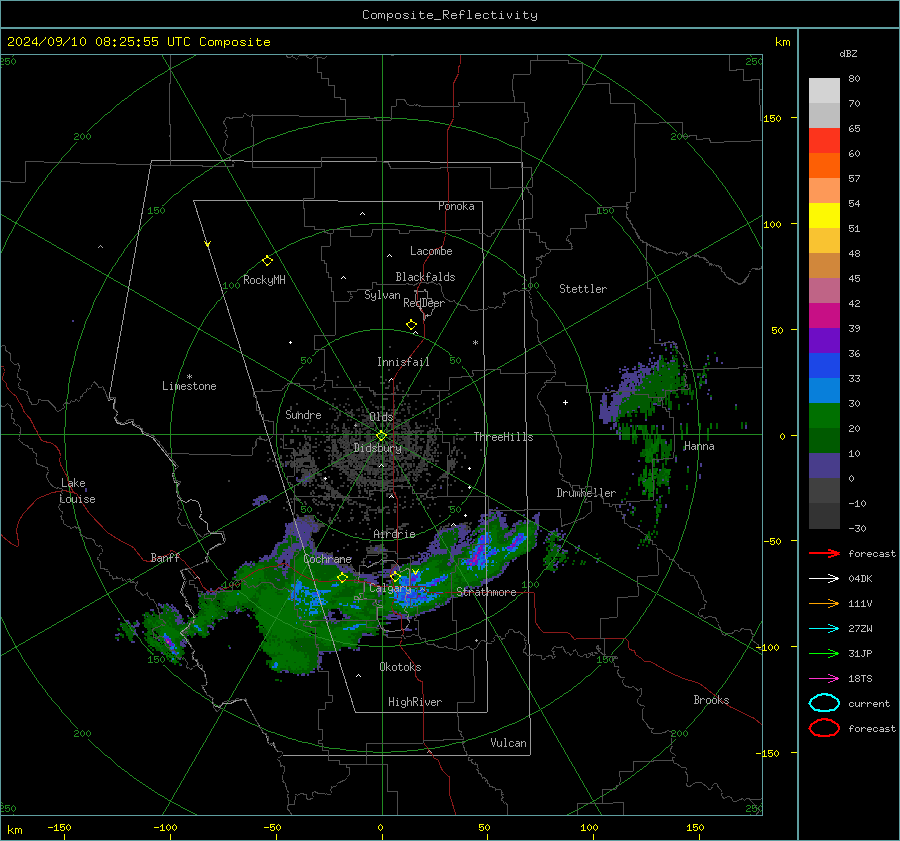Click the Calgary city label
The width and height of the screenshot is (900, 841).
[x=390, y=588]
